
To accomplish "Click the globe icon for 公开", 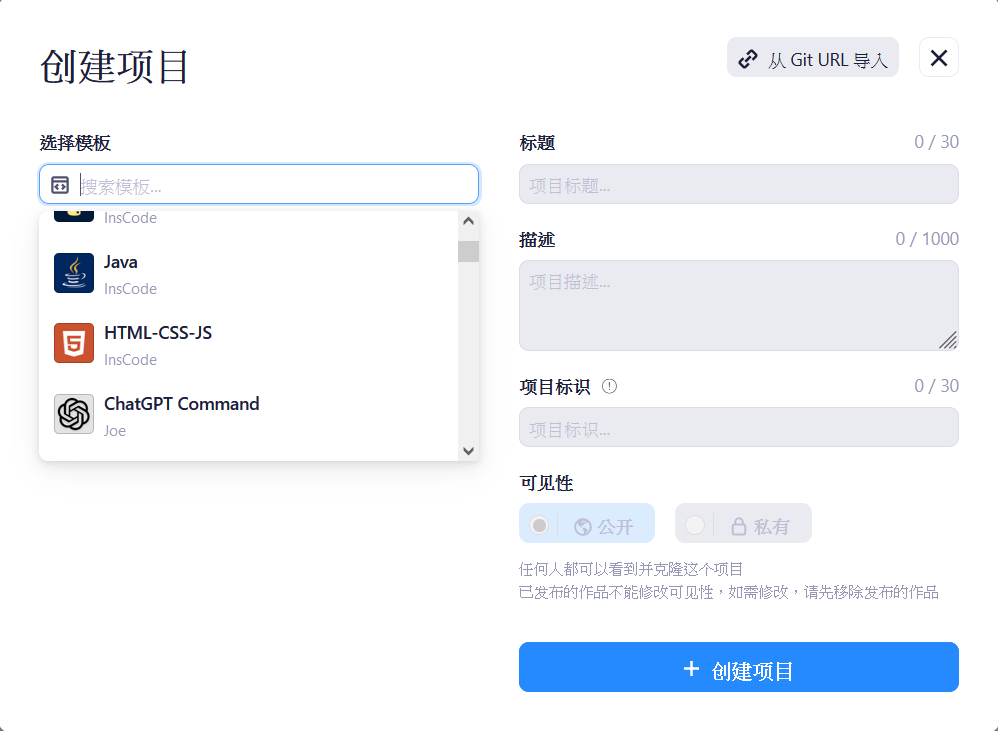I will click(583, 526).
